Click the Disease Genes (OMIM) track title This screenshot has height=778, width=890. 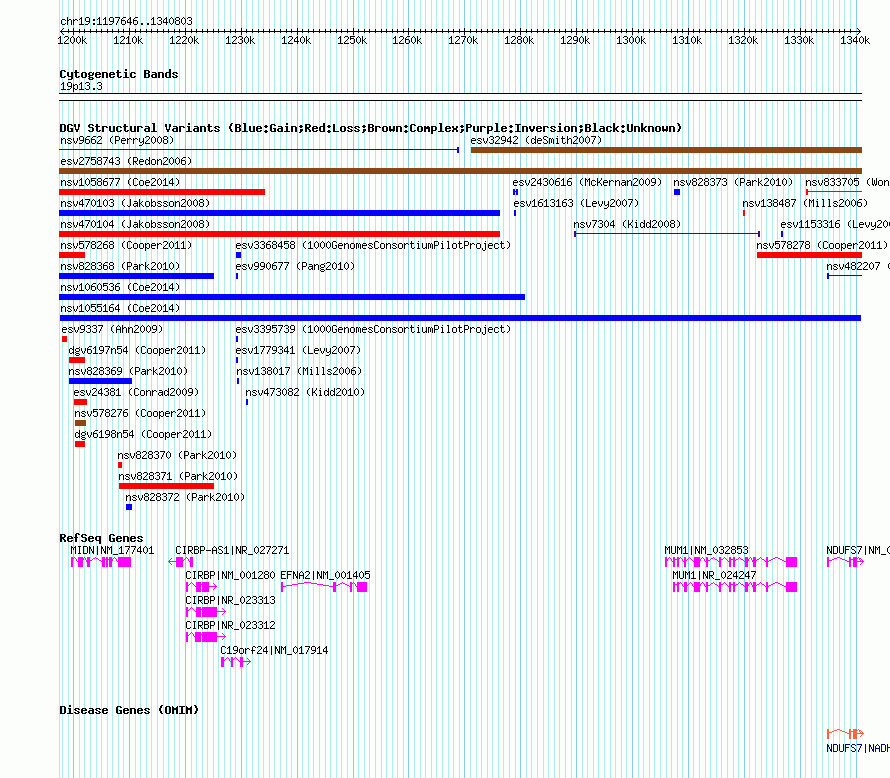tap(129, 710)
